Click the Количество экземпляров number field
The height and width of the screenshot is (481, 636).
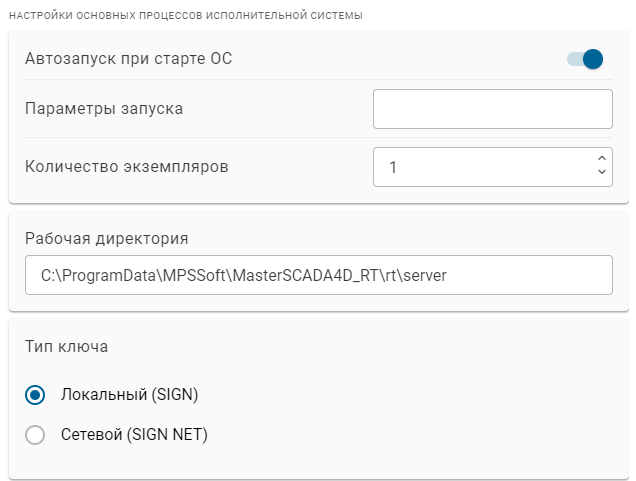click(x=480, y=167)
